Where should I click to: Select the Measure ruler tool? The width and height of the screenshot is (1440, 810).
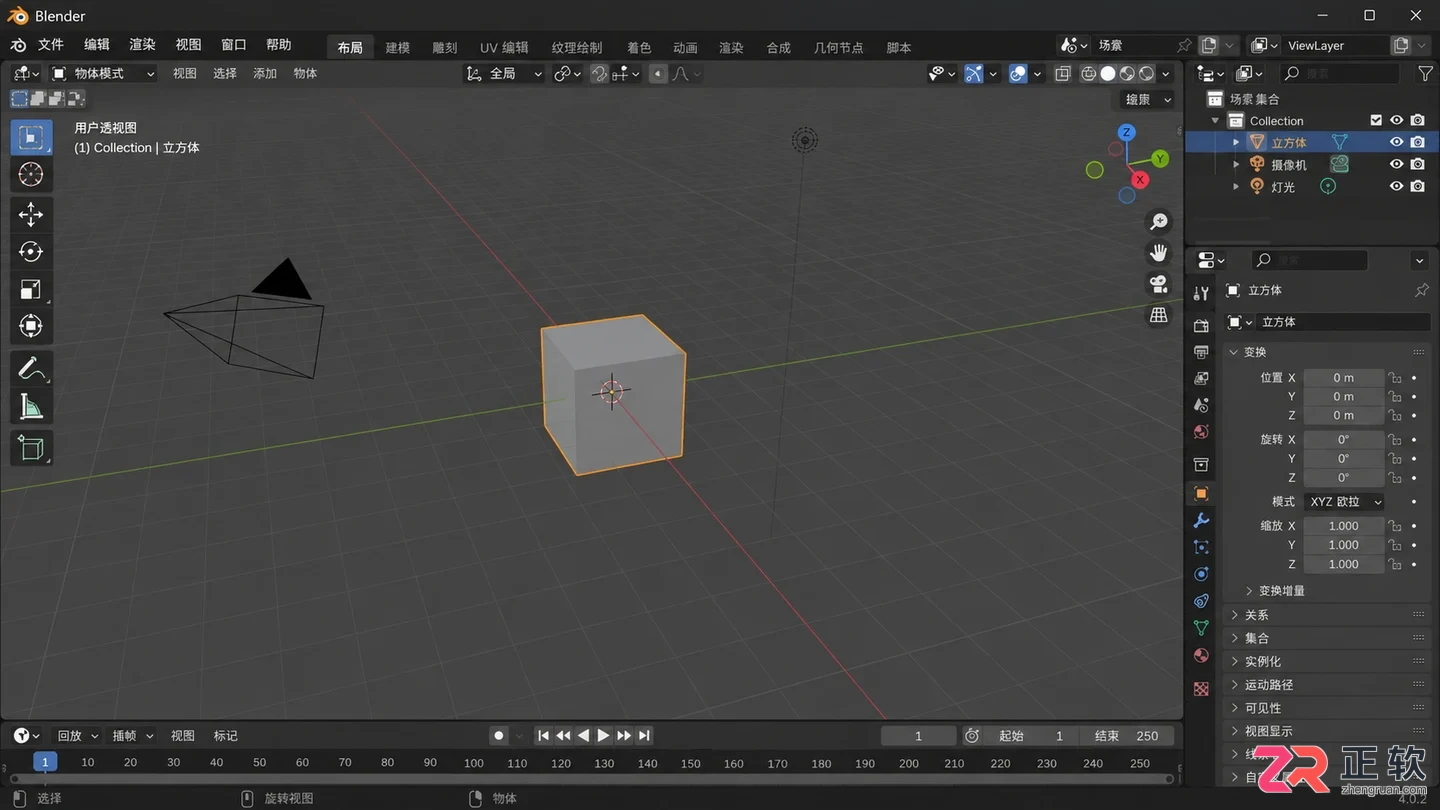pyautogui.click(x=31, y=406)
